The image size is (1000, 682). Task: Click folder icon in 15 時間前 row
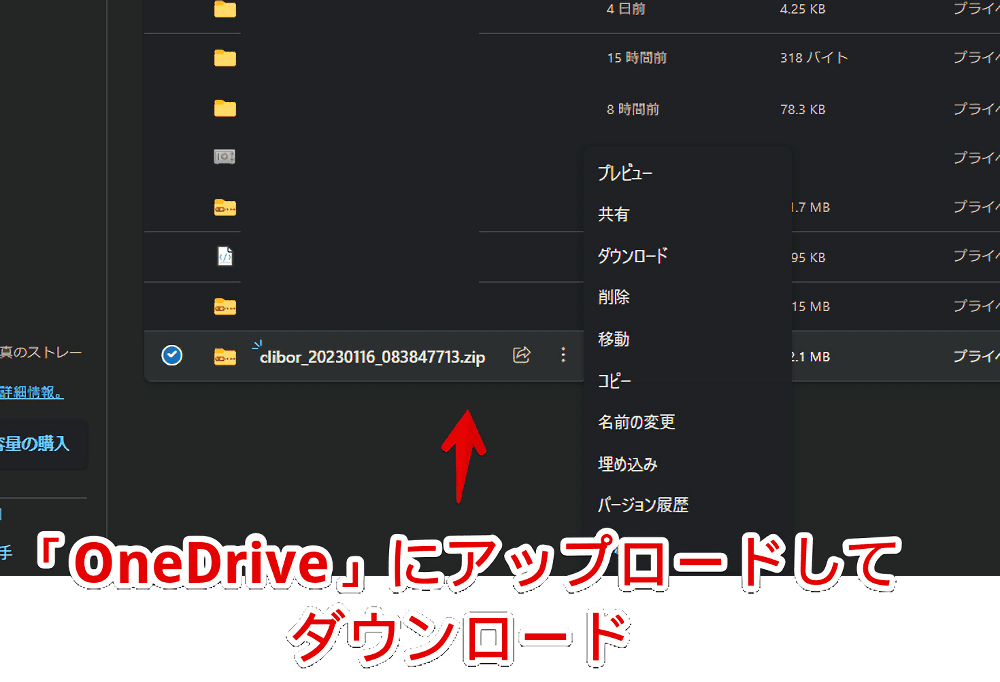pos(224,58)
